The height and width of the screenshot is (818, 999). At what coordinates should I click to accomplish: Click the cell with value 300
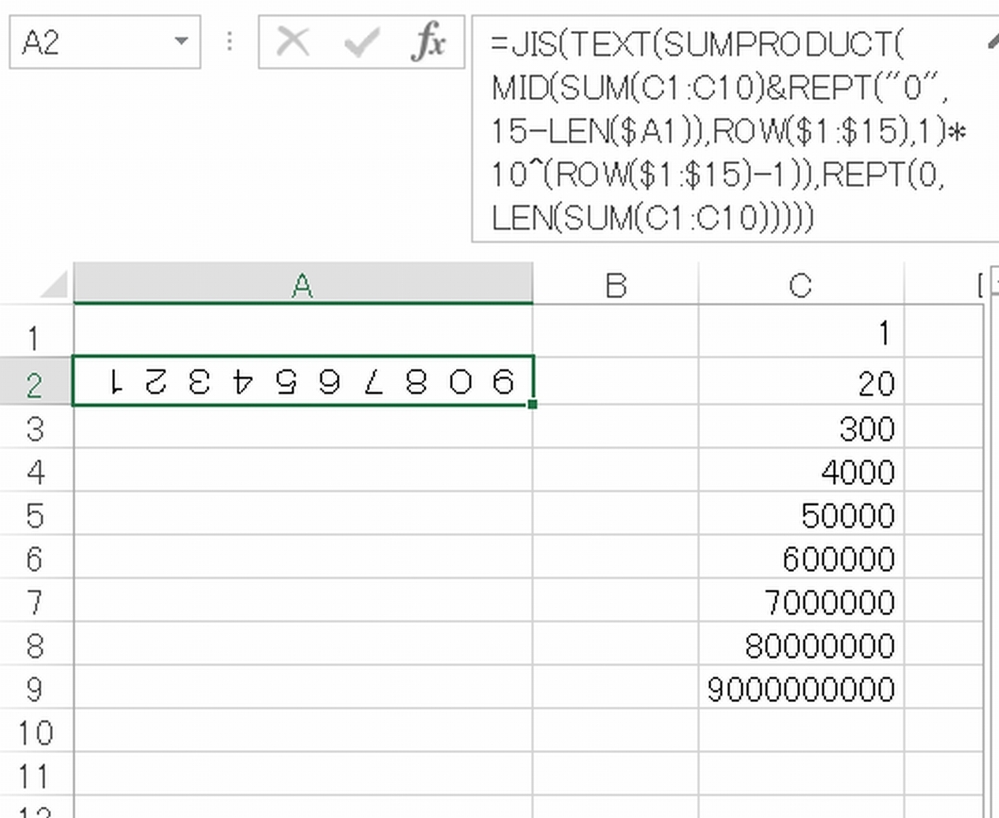(800, 428)
